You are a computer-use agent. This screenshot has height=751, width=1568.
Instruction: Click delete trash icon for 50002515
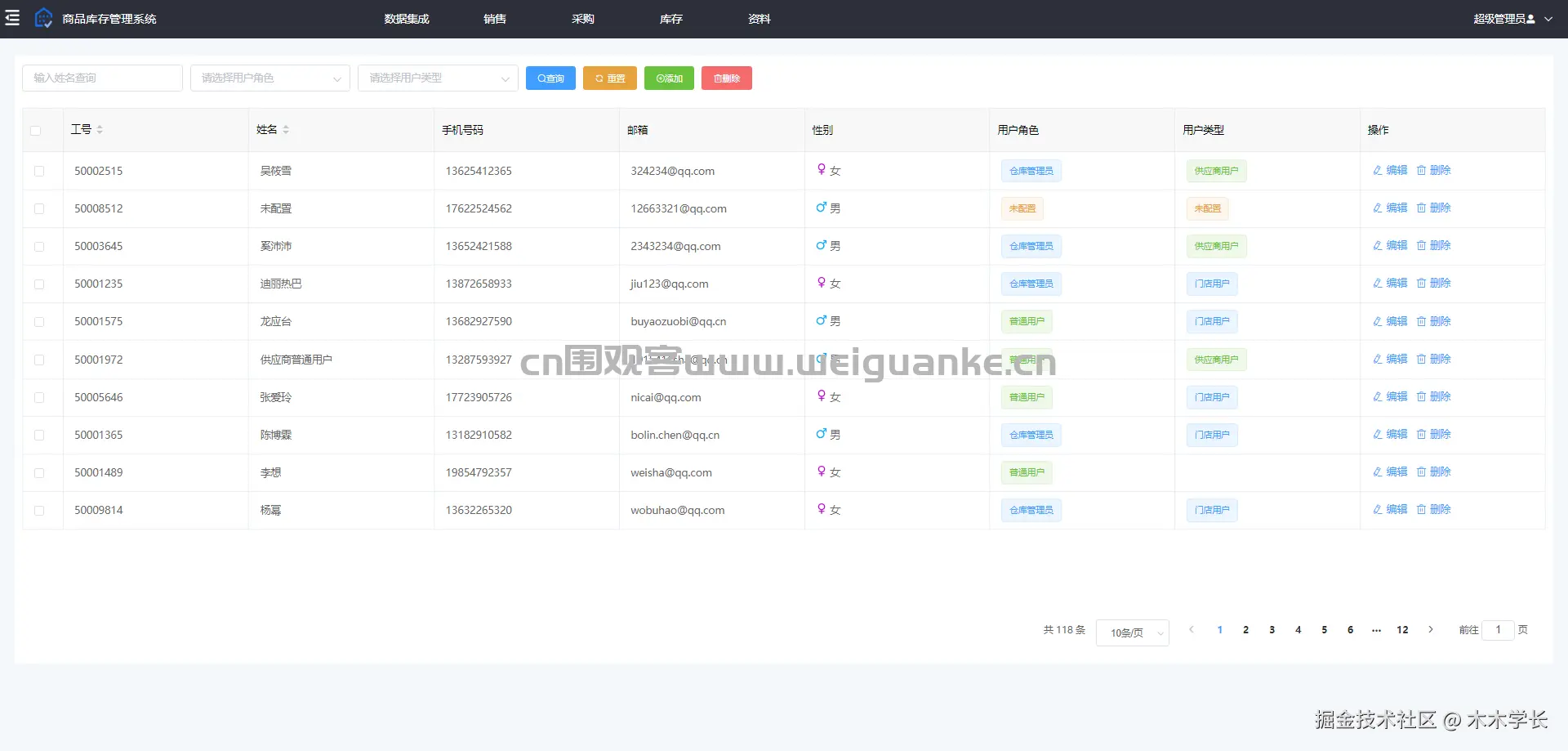point(1421,170)
